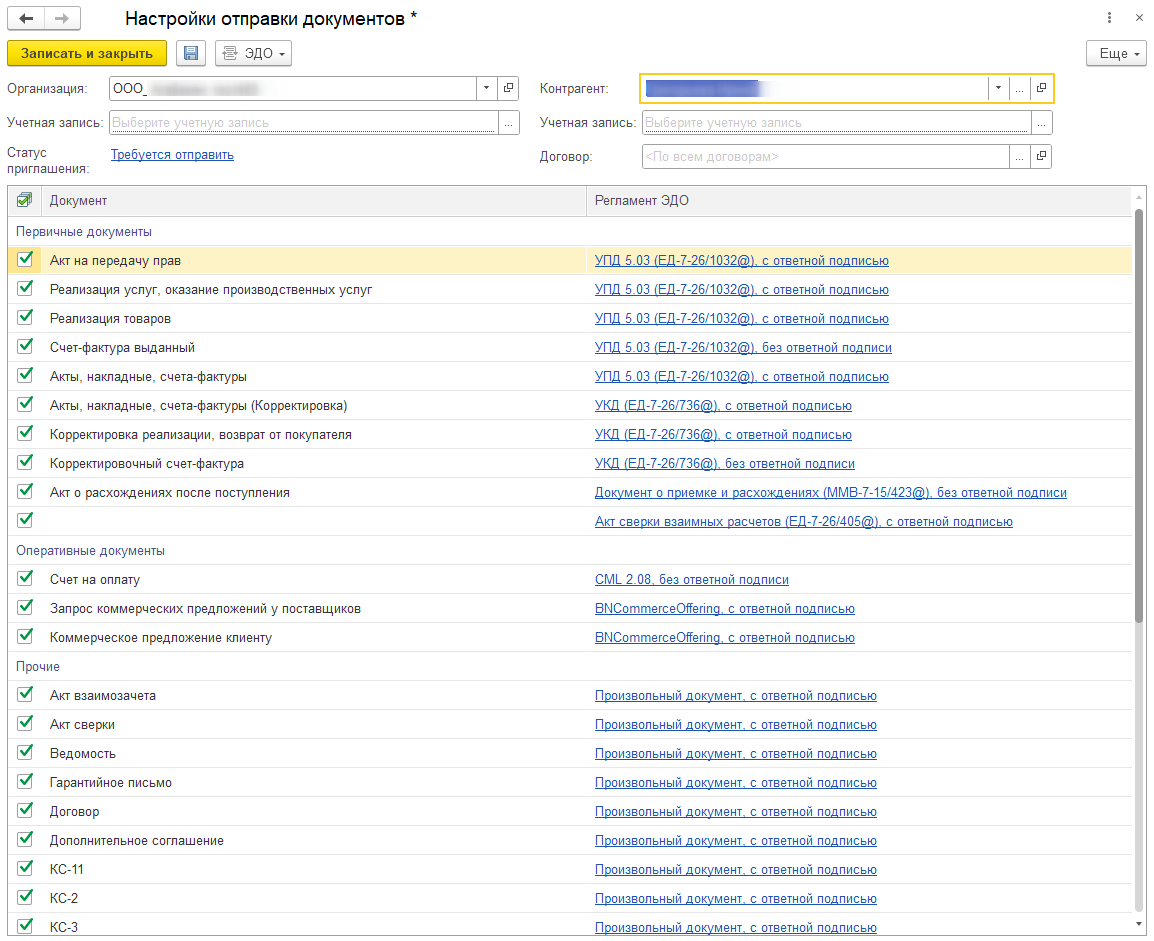1154x941 pixels.
Task: Uncheck the Акт сверки checkbox
Action: click(25, 724)
